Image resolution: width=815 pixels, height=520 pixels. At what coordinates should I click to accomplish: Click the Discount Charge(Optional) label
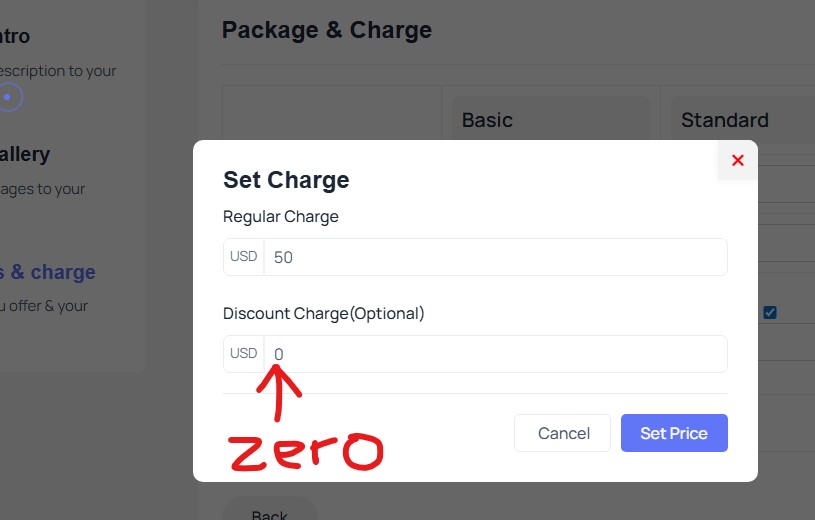pos(324,313)
